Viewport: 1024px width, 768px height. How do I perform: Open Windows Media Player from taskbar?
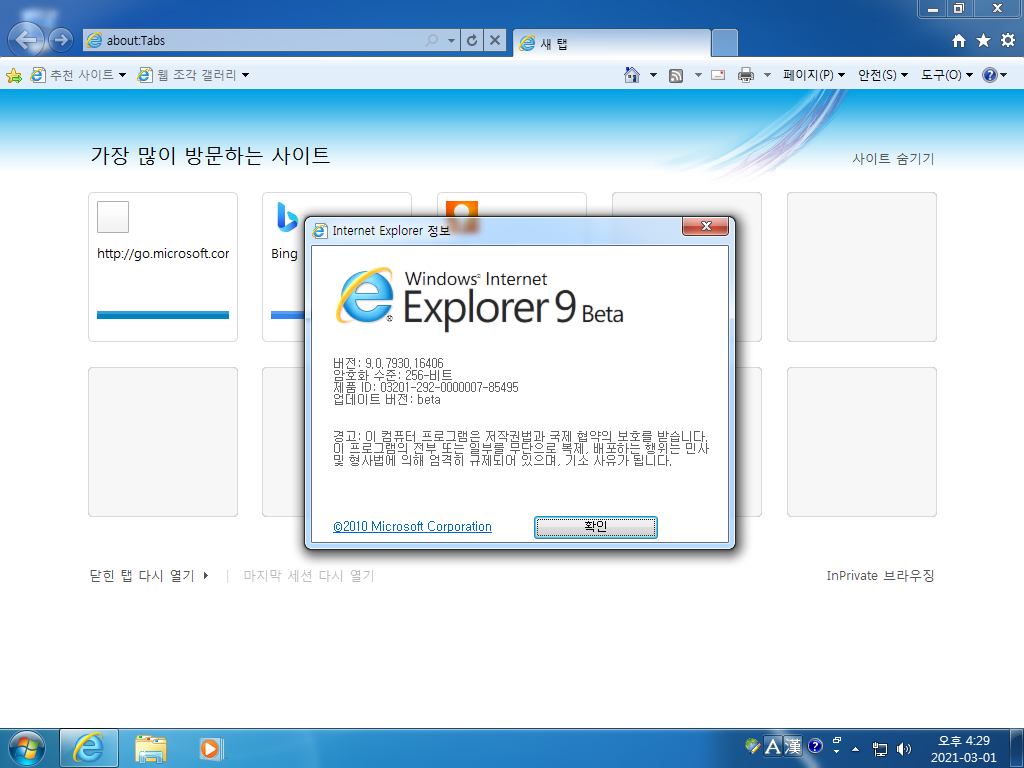[x=211, y=748]
